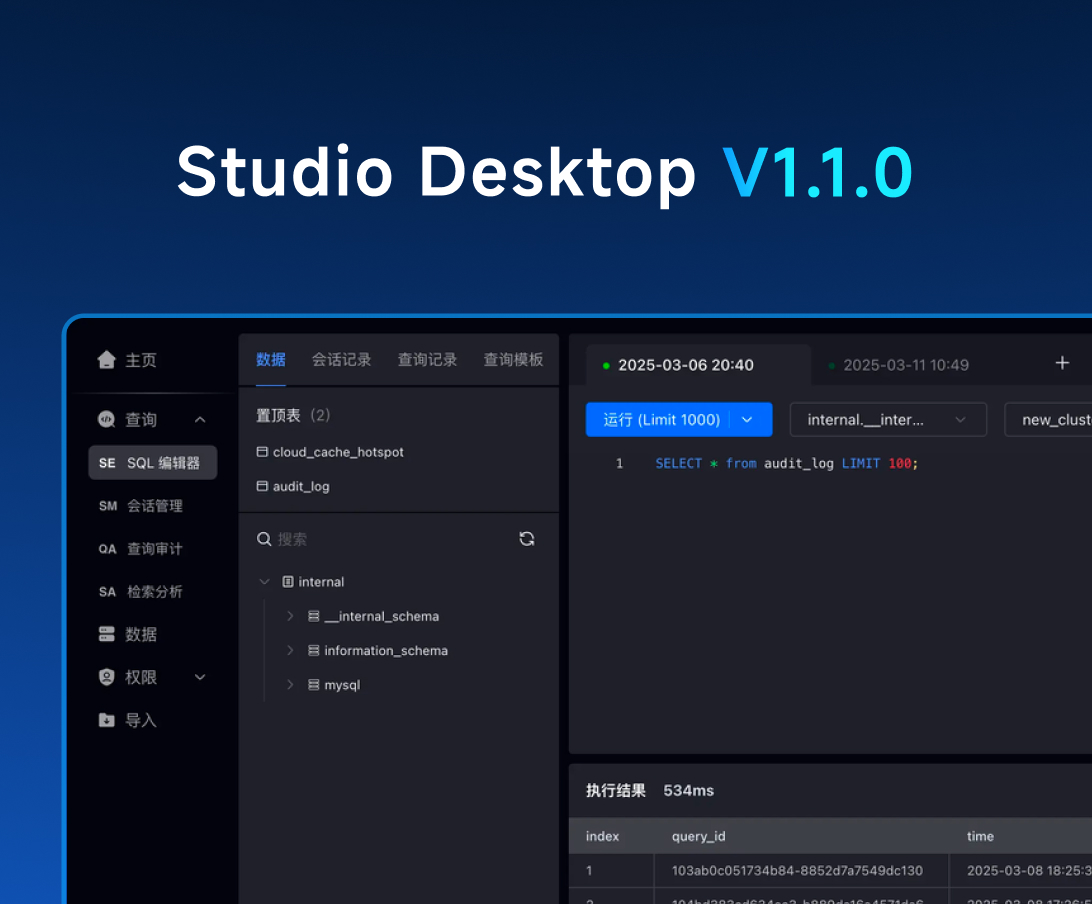Switch to the 数据 tab
Viewport: 1092px width, 904px height.
270,359
